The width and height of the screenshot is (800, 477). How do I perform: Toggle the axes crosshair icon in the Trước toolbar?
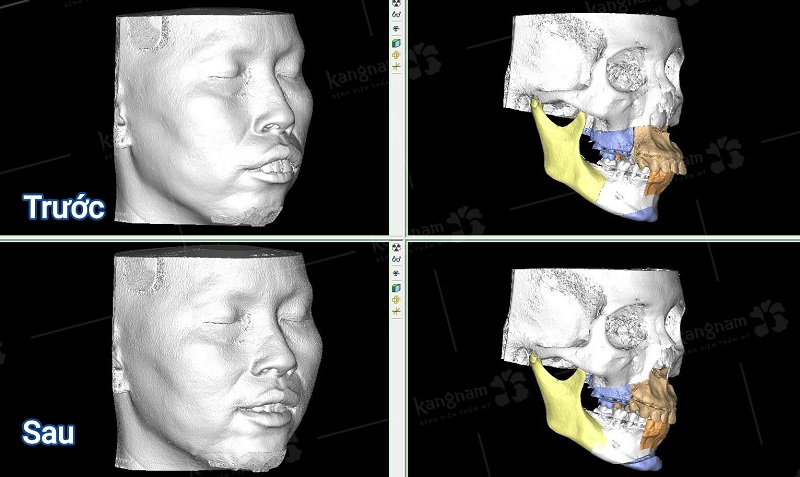point(396,66)
